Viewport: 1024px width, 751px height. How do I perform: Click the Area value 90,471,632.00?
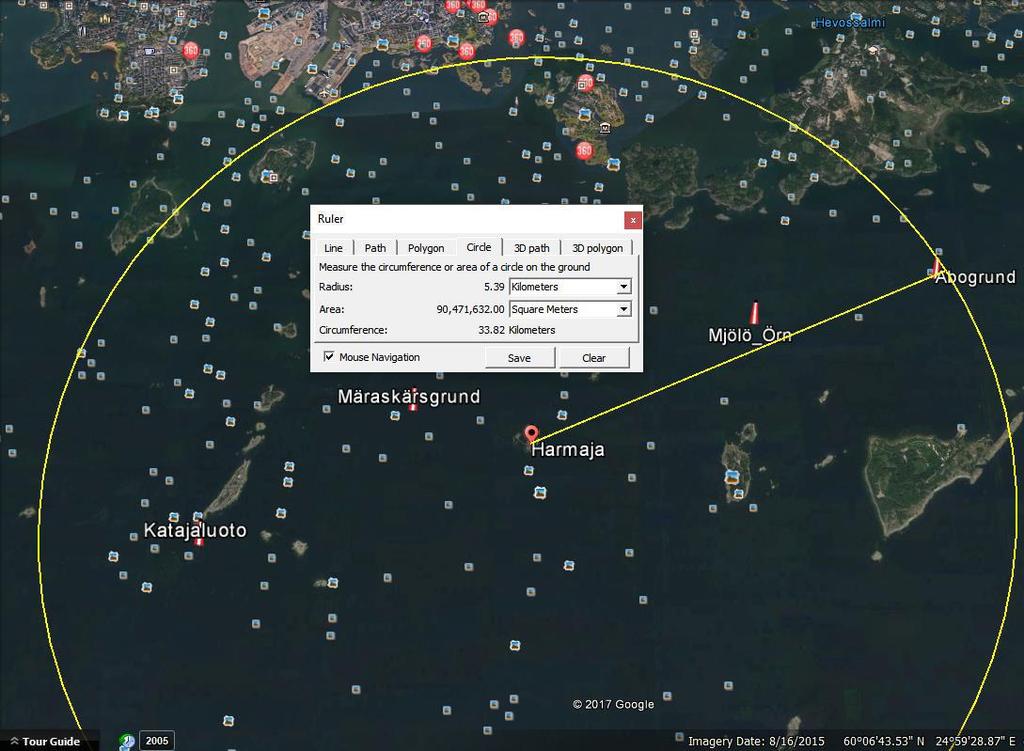click(x=470, y=310)
